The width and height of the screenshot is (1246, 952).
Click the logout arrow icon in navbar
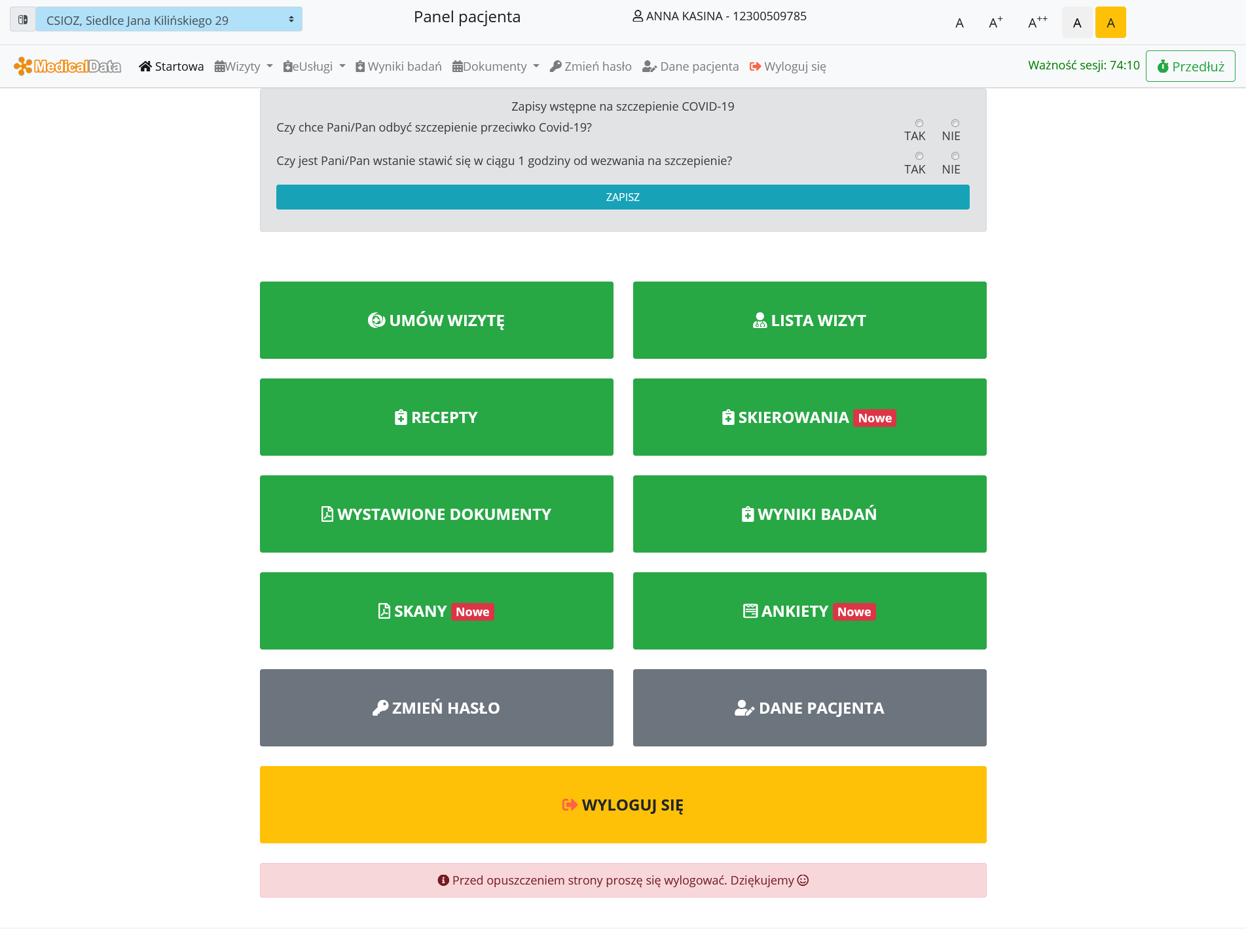[x=755, y=66]
